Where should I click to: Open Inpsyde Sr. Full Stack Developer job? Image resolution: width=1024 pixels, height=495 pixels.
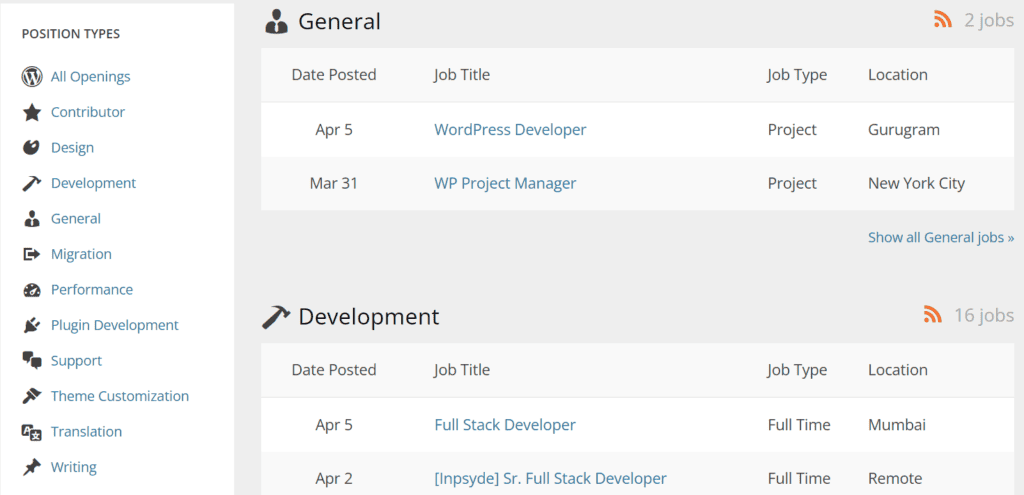[x=550, y=479]
